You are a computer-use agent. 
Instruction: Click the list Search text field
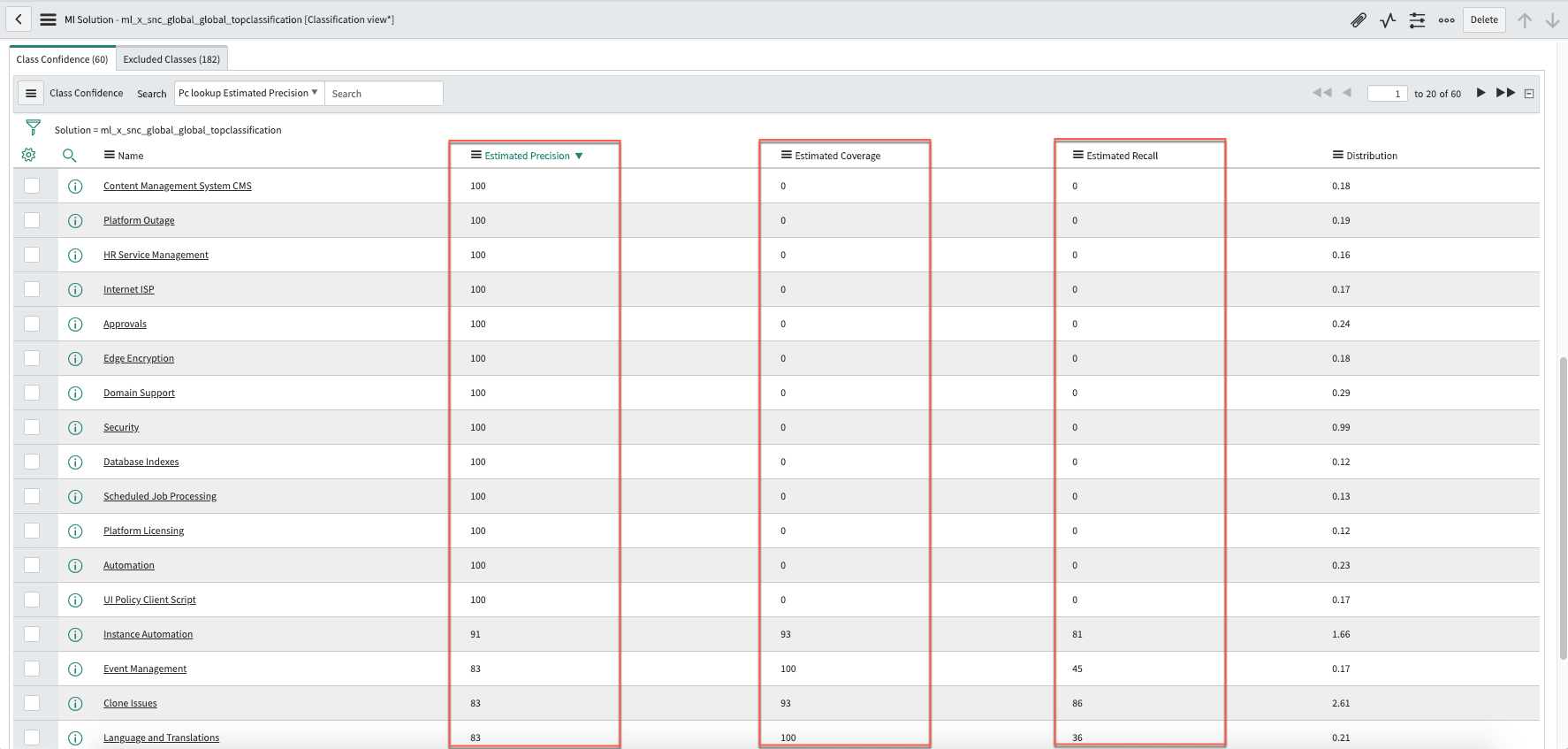click(x=384, y=94)
